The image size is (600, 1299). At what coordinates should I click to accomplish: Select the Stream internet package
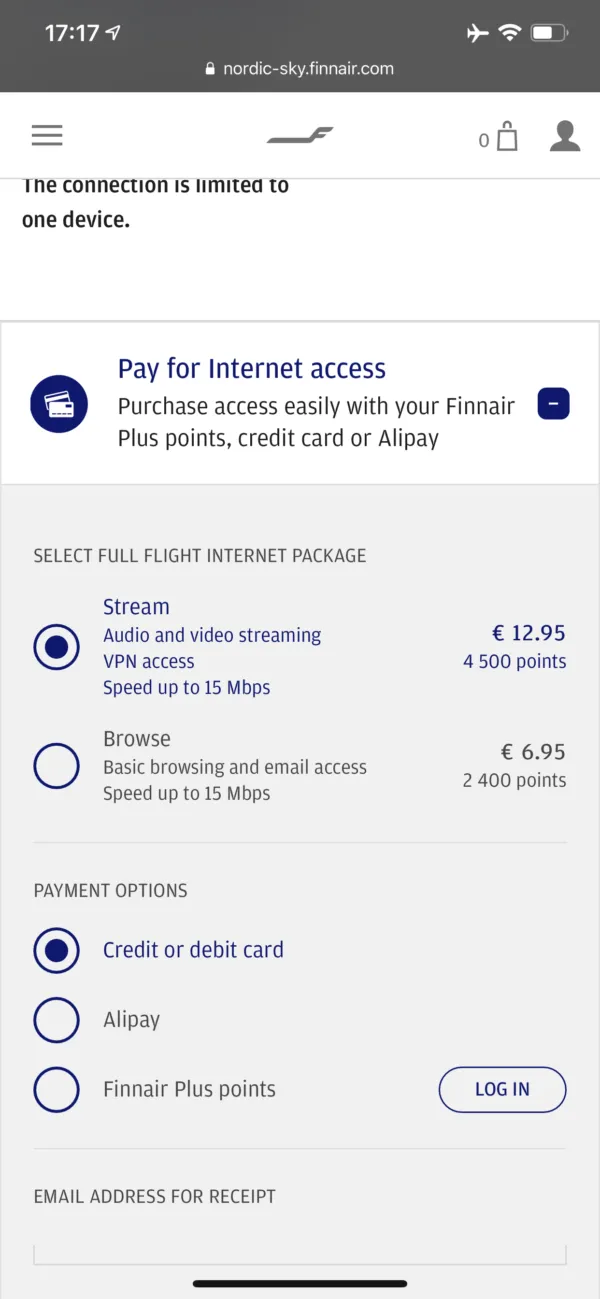click(56, 648)
